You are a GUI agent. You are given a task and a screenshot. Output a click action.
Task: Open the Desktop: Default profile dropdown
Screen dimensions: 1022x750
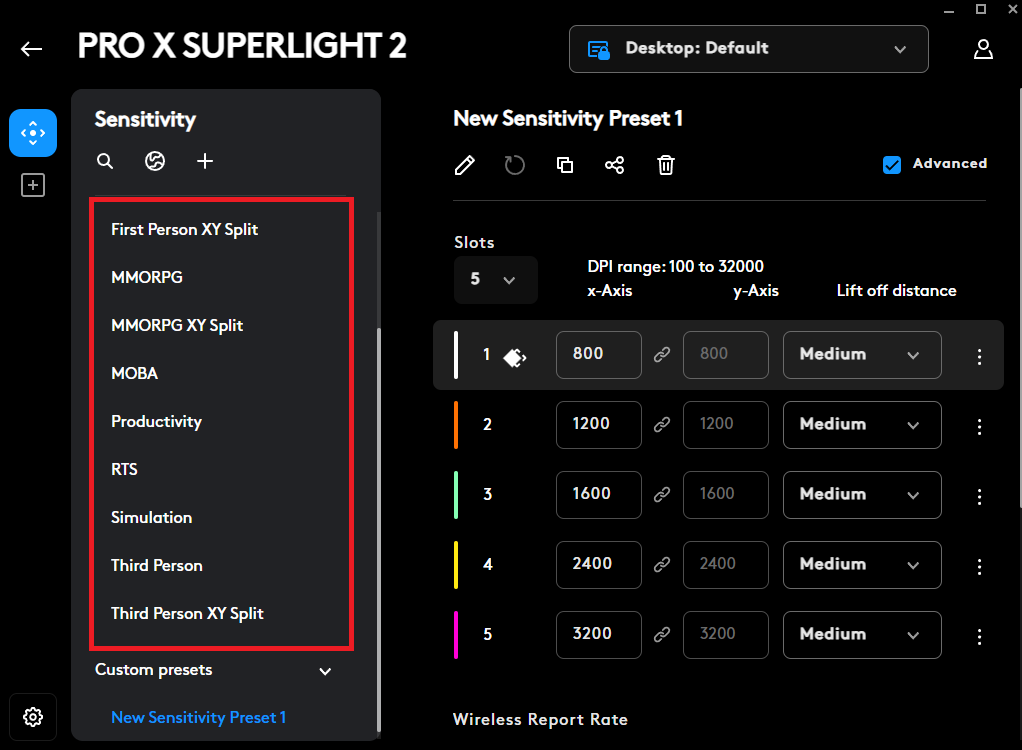(x=748, y=49)
